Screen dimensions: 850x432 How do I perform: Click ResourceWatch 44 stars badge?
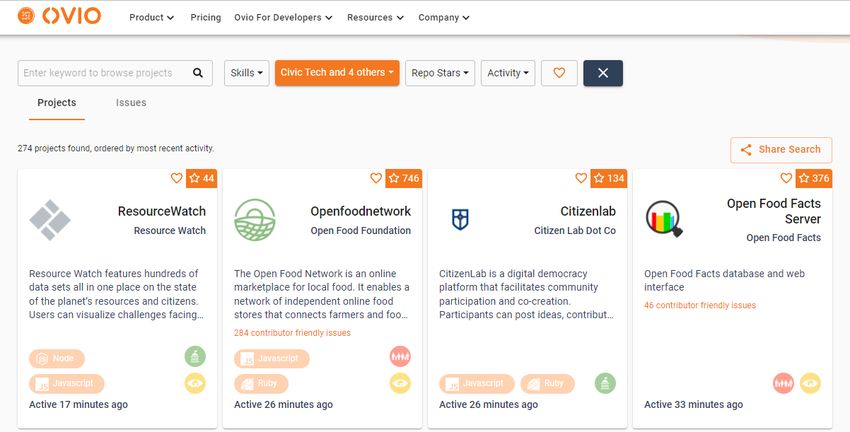[202, 178]
